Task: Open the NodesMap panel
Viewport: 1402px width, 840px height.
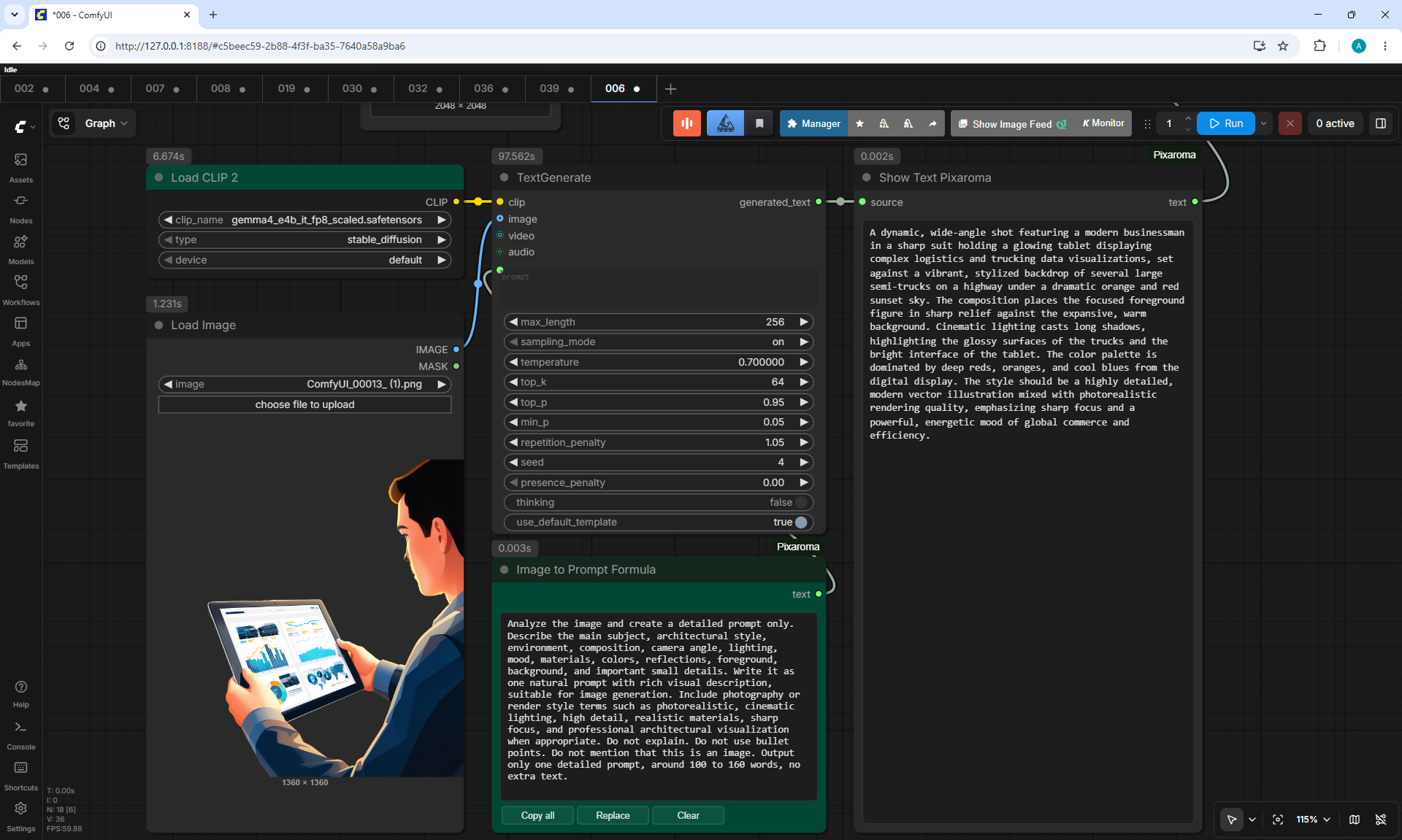Action: pos(21,371)
